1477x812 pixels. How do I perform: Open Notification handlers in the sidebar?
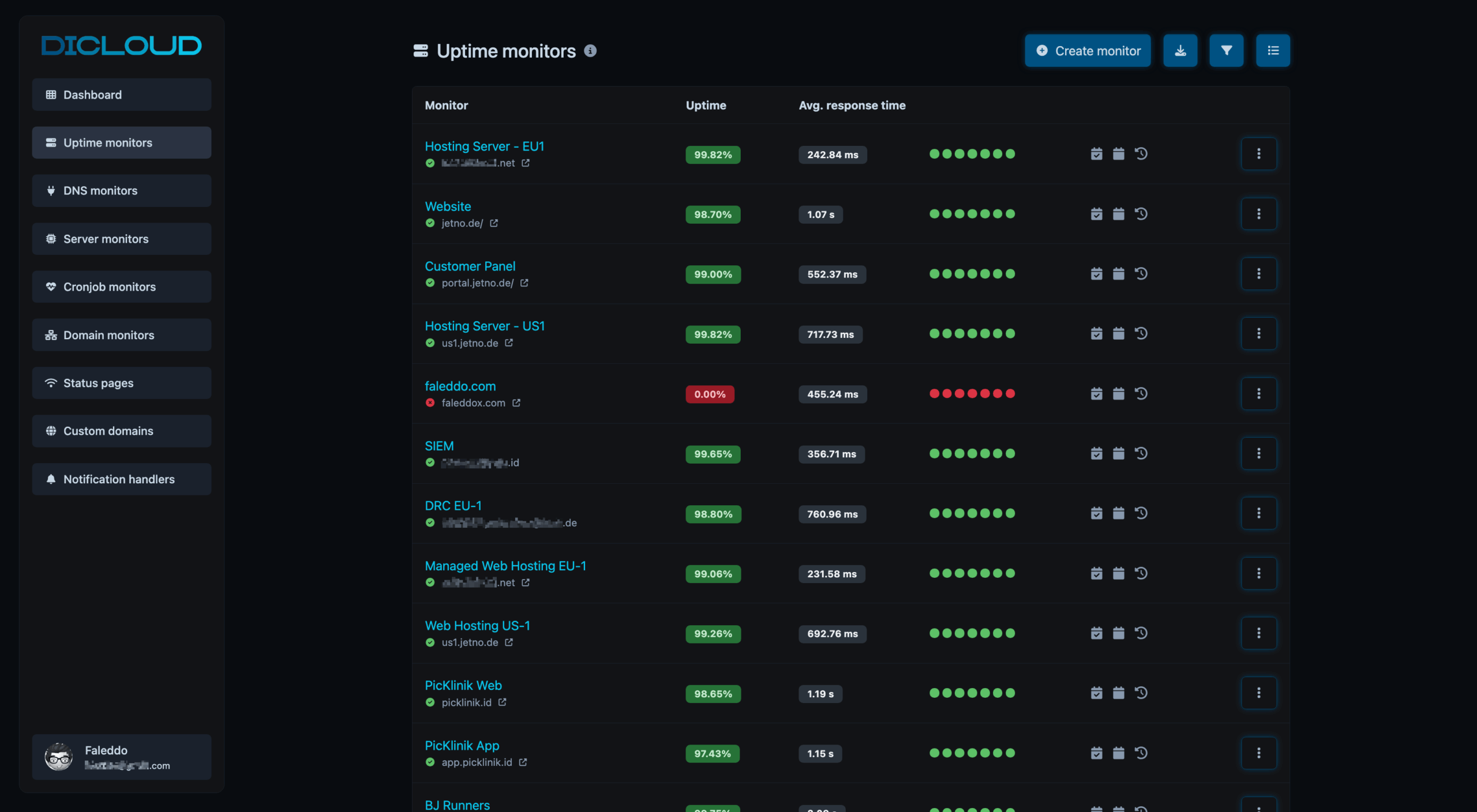coord(122,479)
